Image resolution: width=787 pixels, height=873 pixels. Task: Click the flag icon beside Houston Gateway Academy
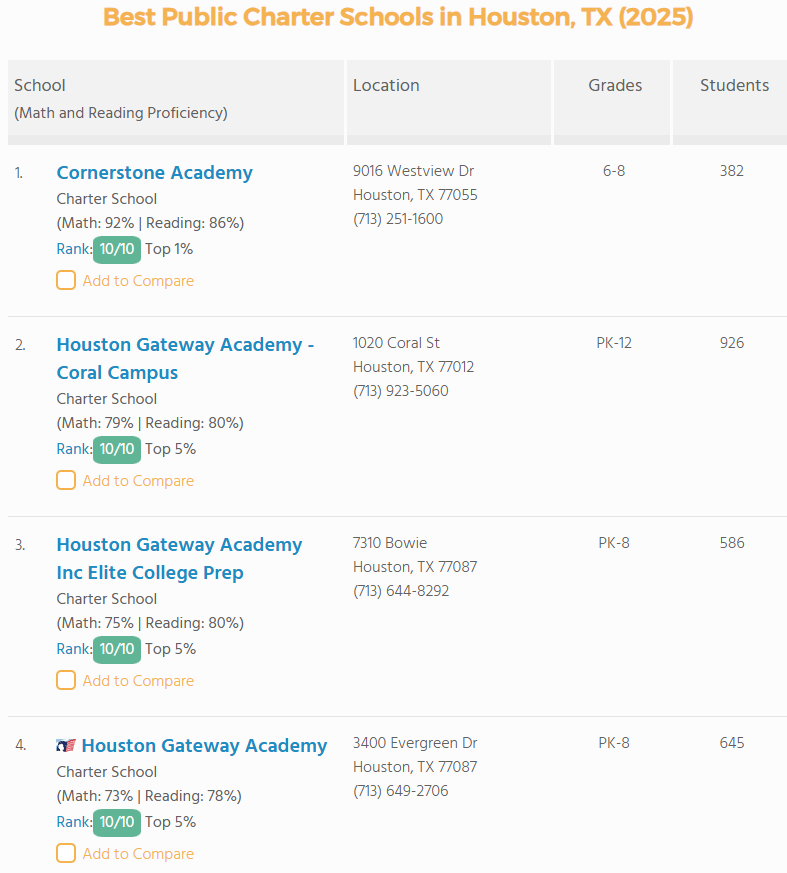(x=68, y=745)
